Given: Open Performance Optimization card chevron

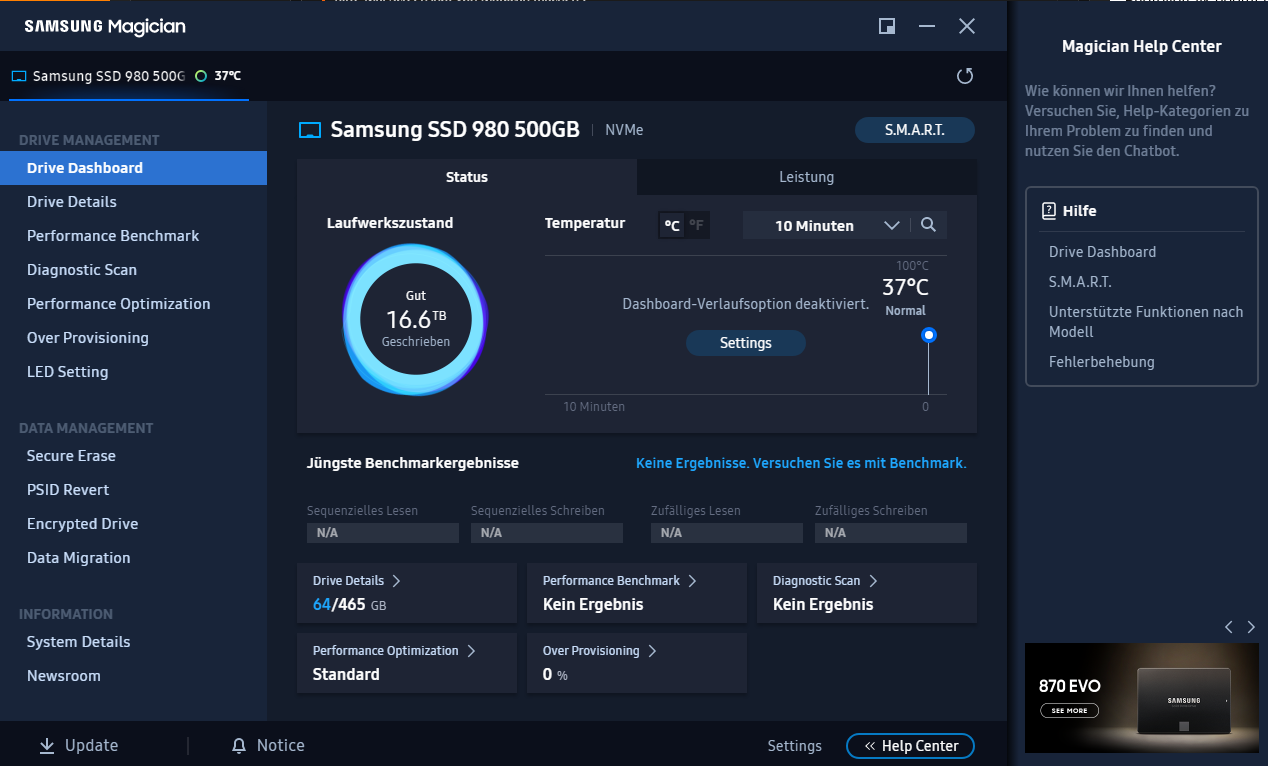Looking at the screenshot, I should (471, 650).
